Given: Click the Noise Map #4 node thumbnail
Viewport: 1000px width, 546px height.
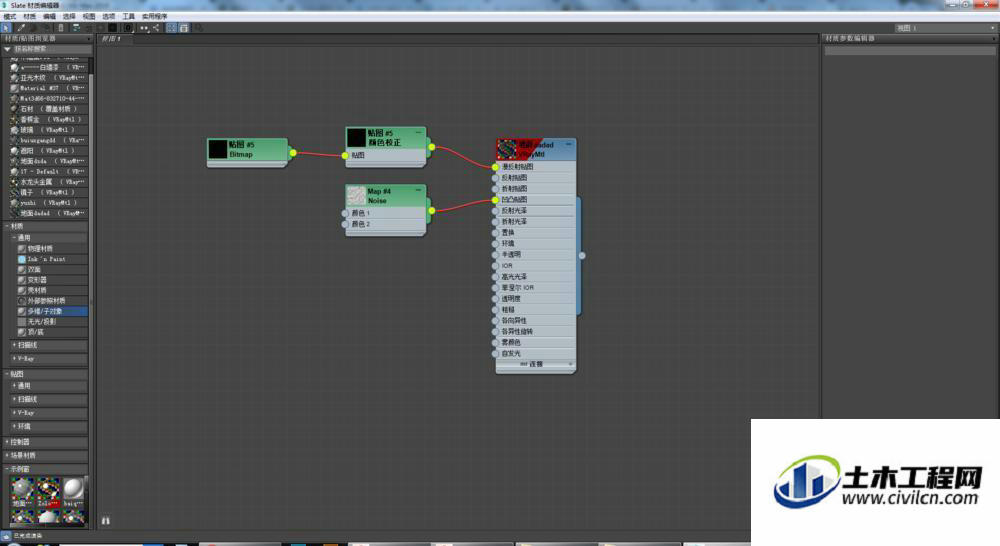Looking at the screenshot, I should tap(357, 195).
